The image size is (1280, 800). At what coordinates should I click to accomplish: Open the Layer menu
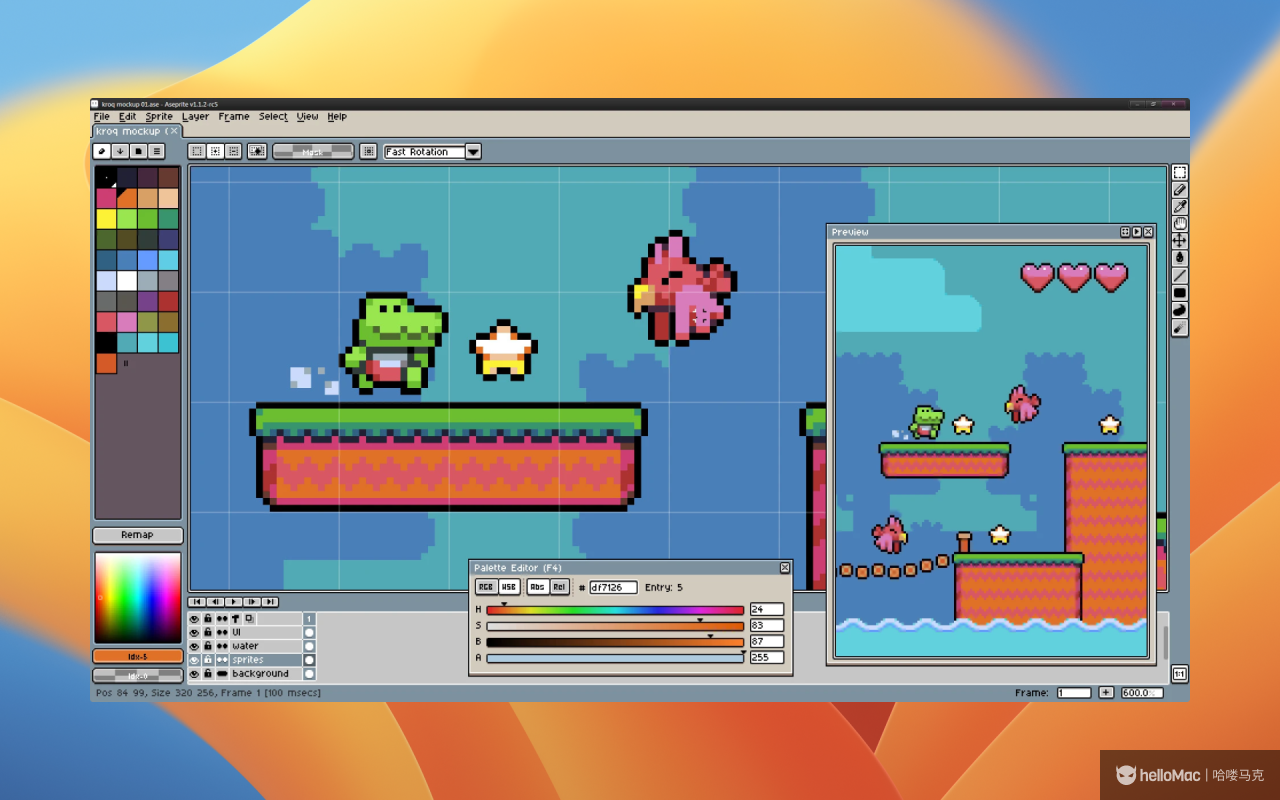coord(196,117)
